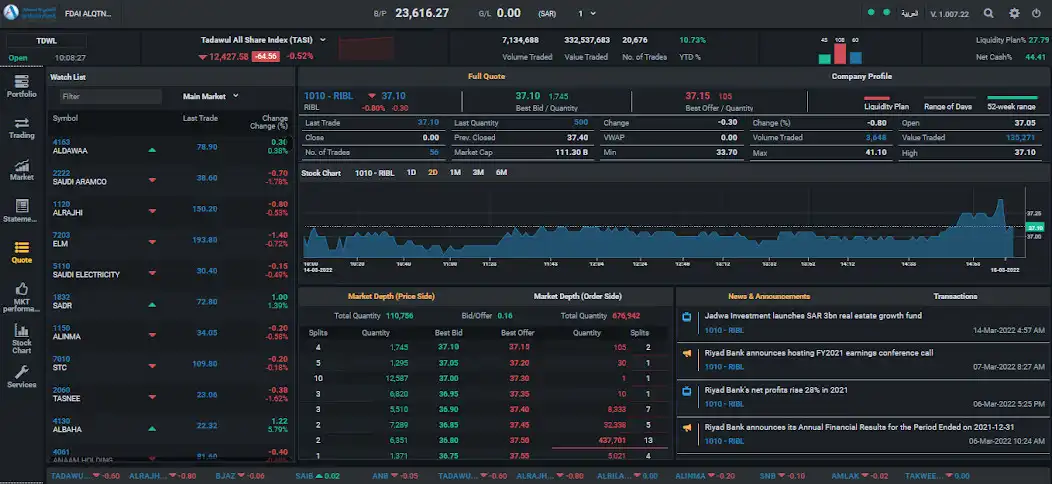The image size is (1052, 484).
Task: Switch language to Arabic
Action: pos(909,13)
